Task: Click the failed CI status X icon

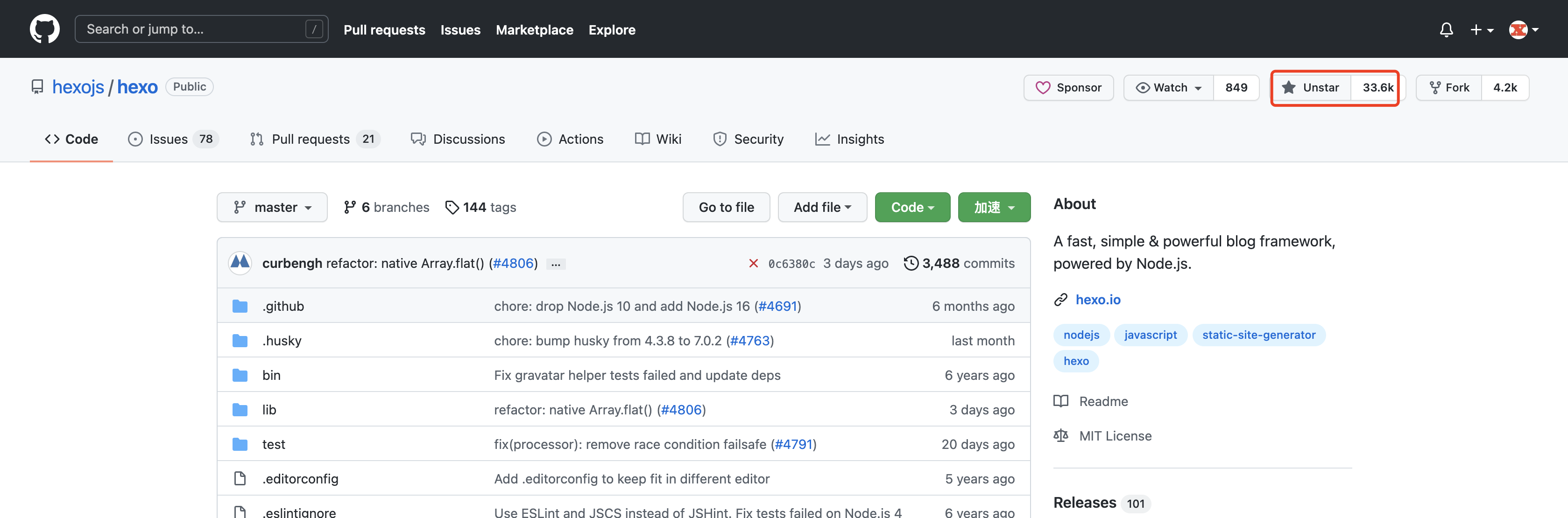Action: coord(753,263)
